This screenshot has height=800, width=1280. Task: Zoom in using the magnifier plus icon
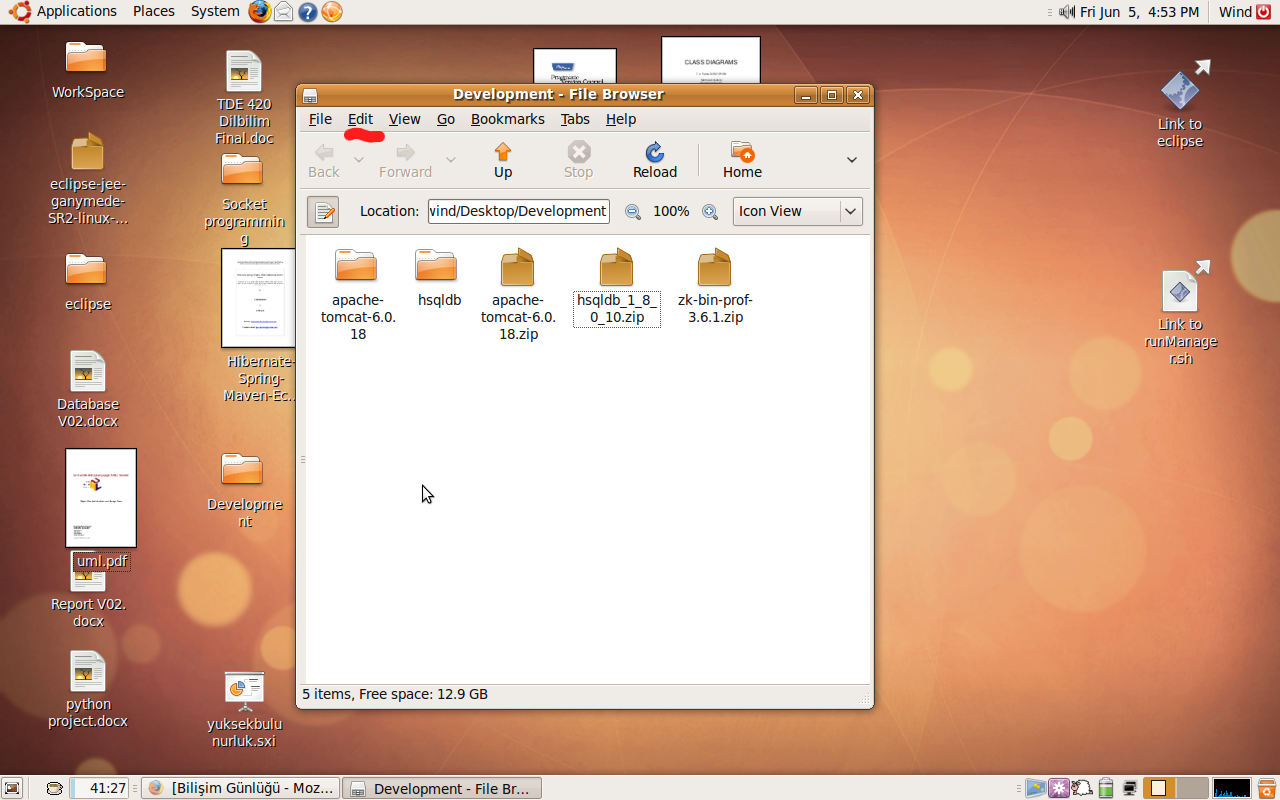pos(710,211)
